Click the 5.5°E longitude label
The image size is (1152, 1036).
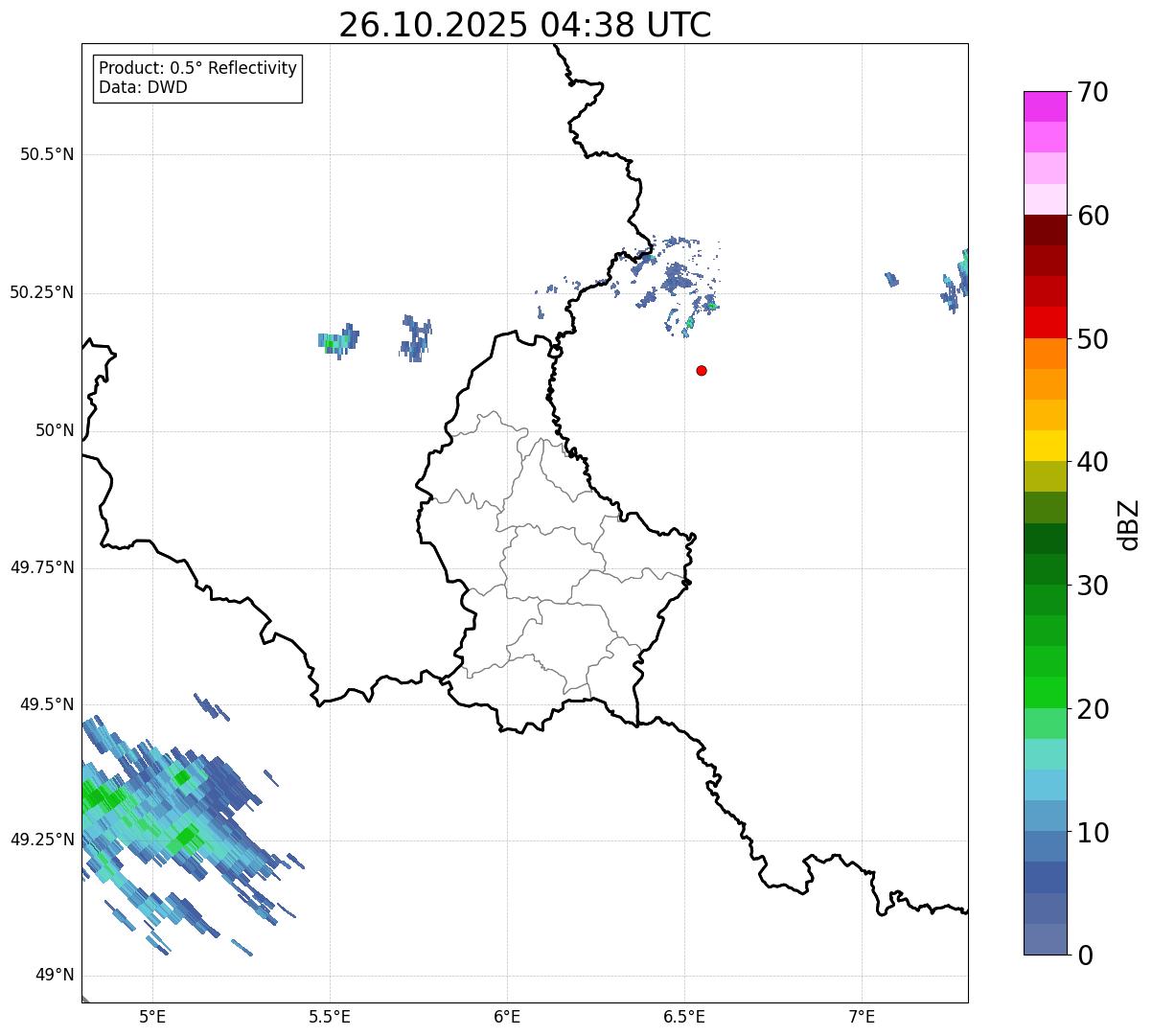click(330, 1016)
